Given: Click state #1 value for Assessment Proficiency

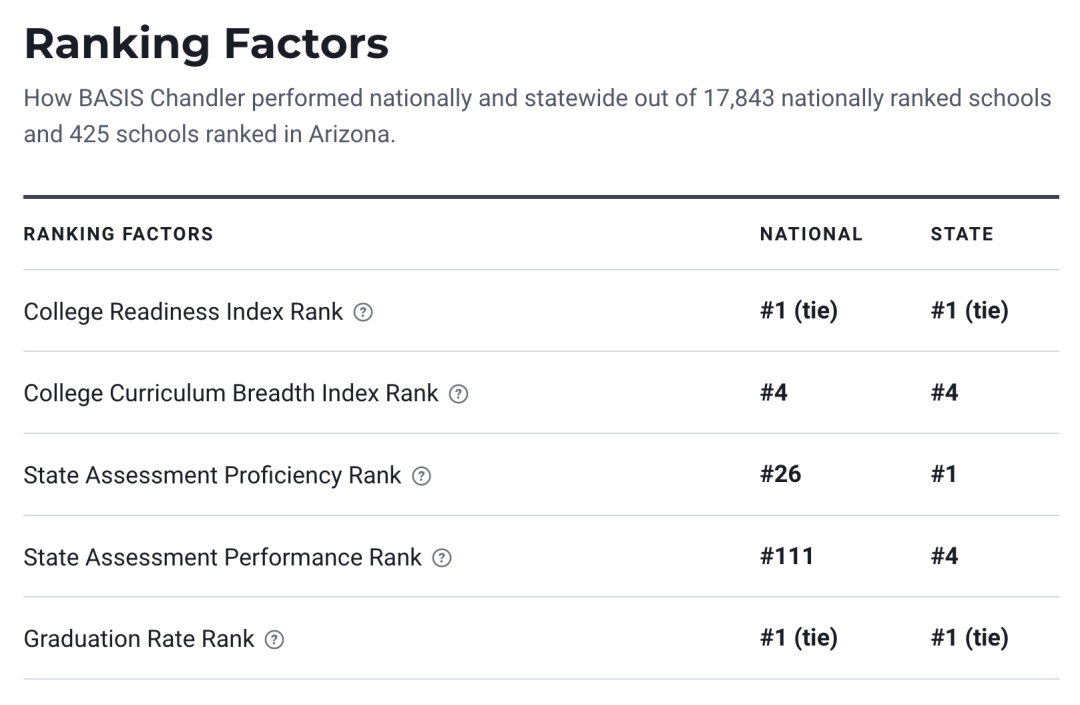Looking at the screenshot, I should tap(944, 474).
